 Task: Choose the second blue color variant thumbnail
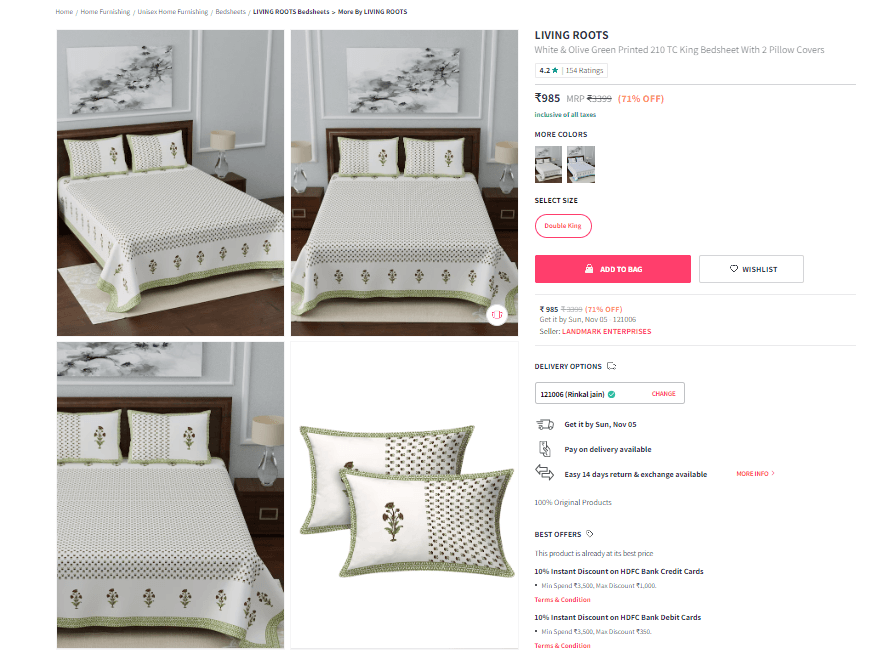581,164
